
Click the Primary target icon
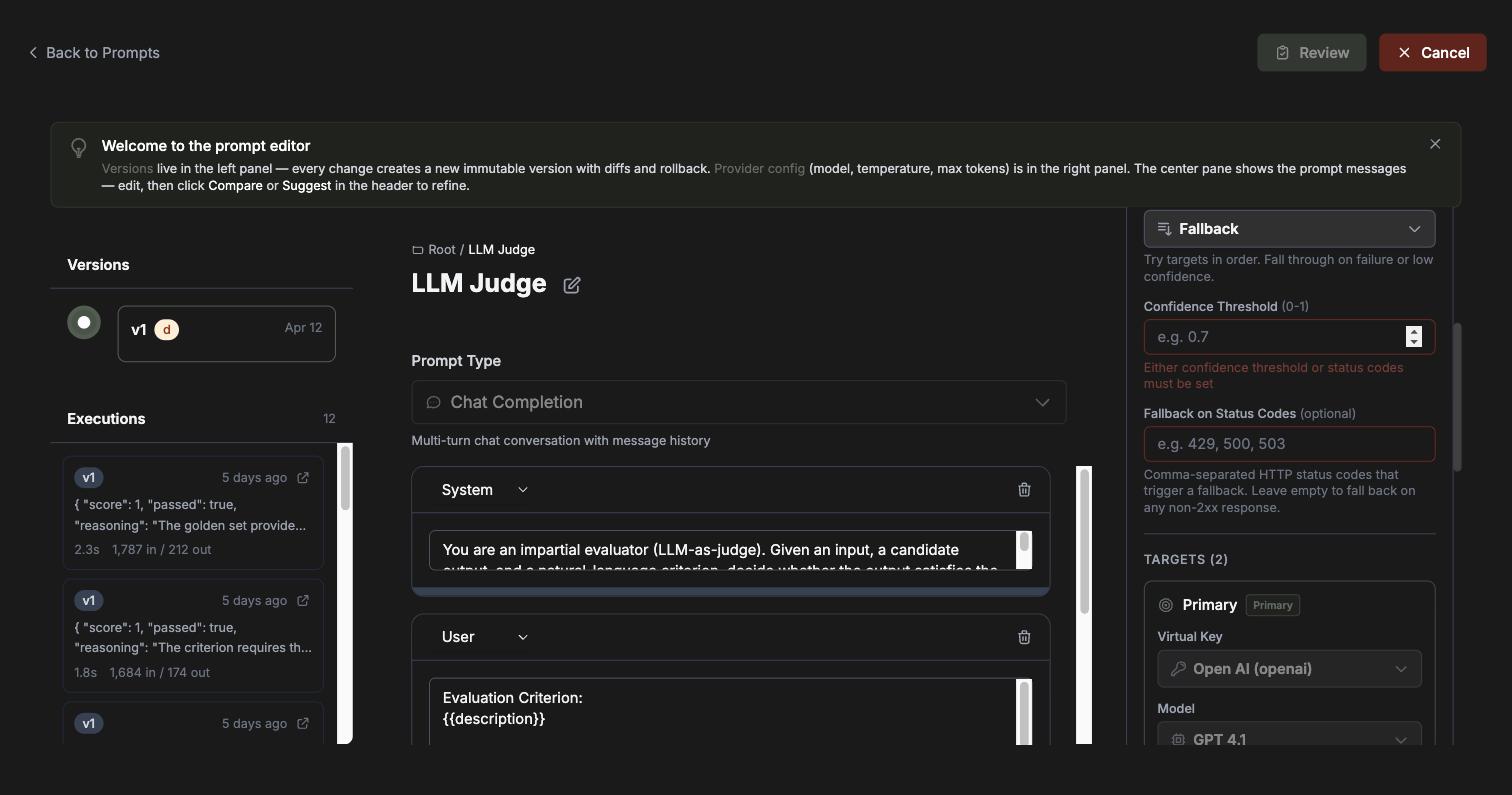1166,605
